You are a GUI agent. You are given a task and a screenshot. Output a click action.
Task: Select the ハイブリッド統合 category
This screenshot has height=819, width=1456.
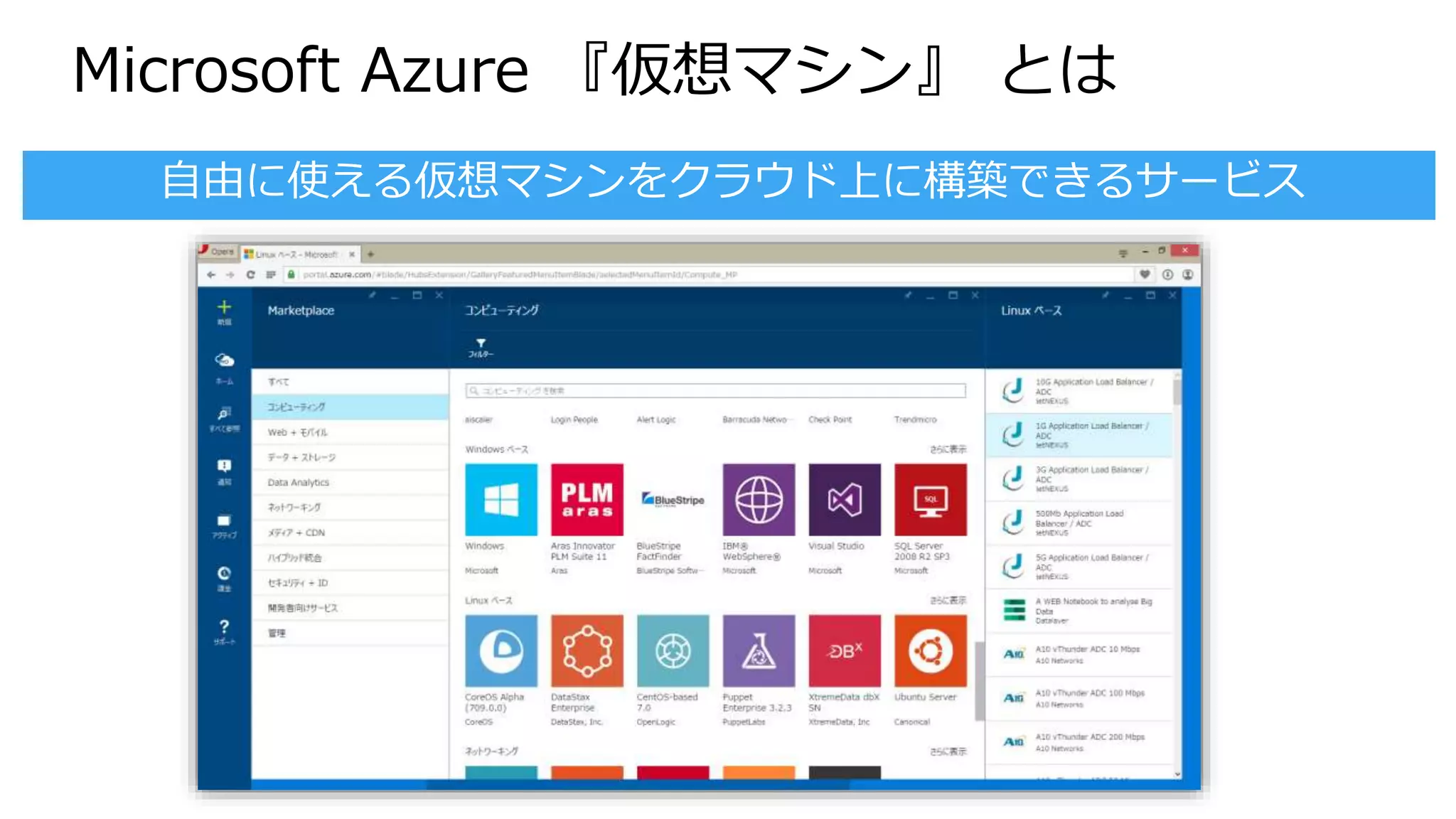coord(350,557)
